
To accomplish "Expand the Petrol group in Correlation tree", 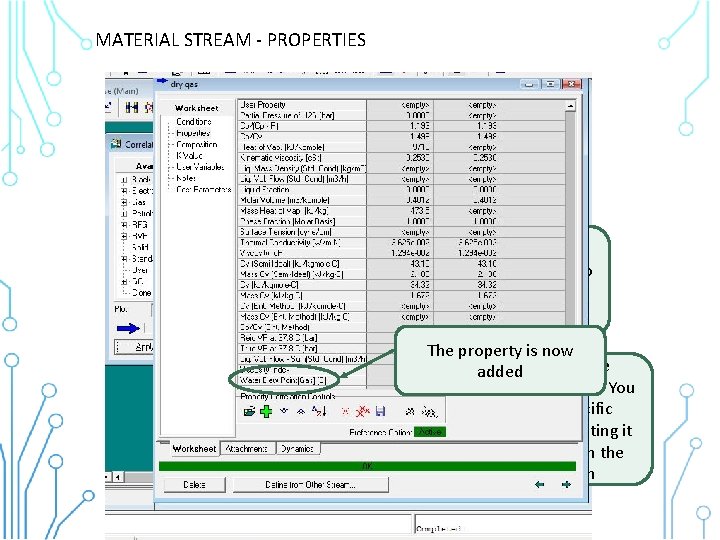I will [124, 214].
